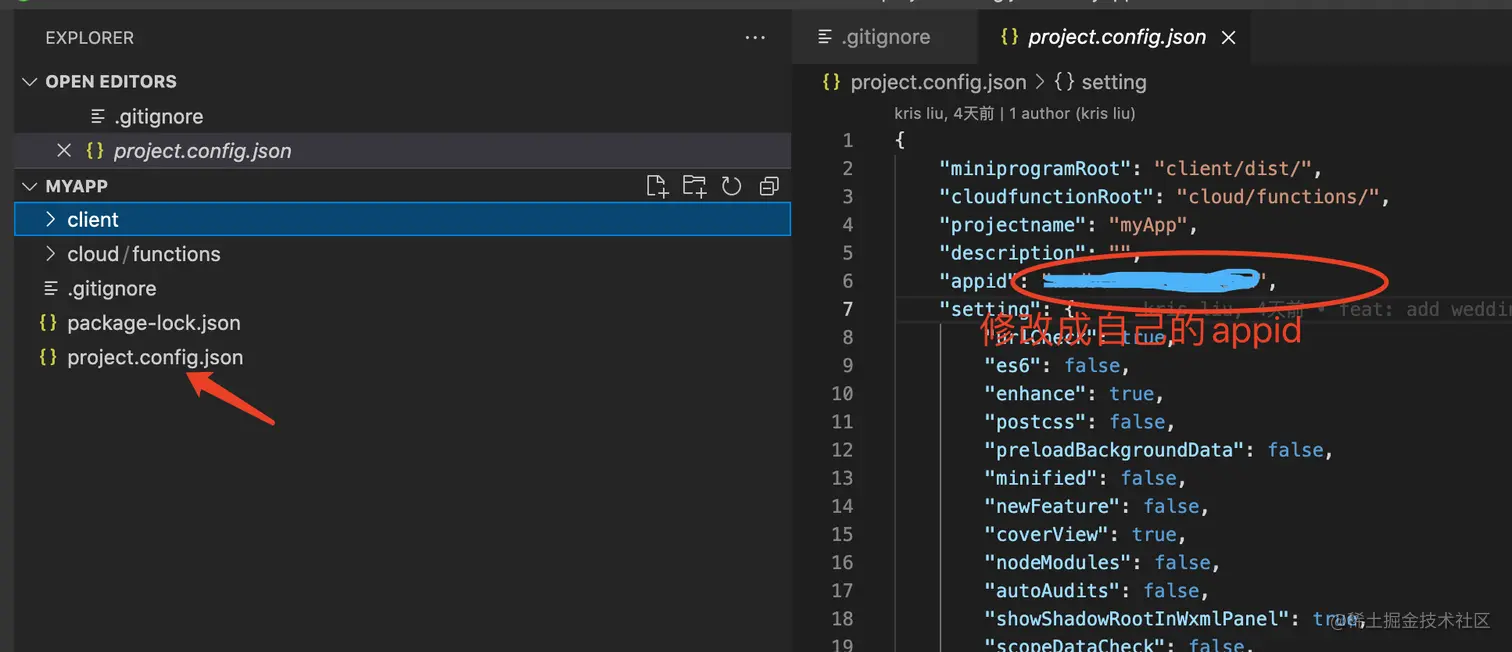
Task: Open .gitignore in the MYAPP tree
Action: point(112,288)
